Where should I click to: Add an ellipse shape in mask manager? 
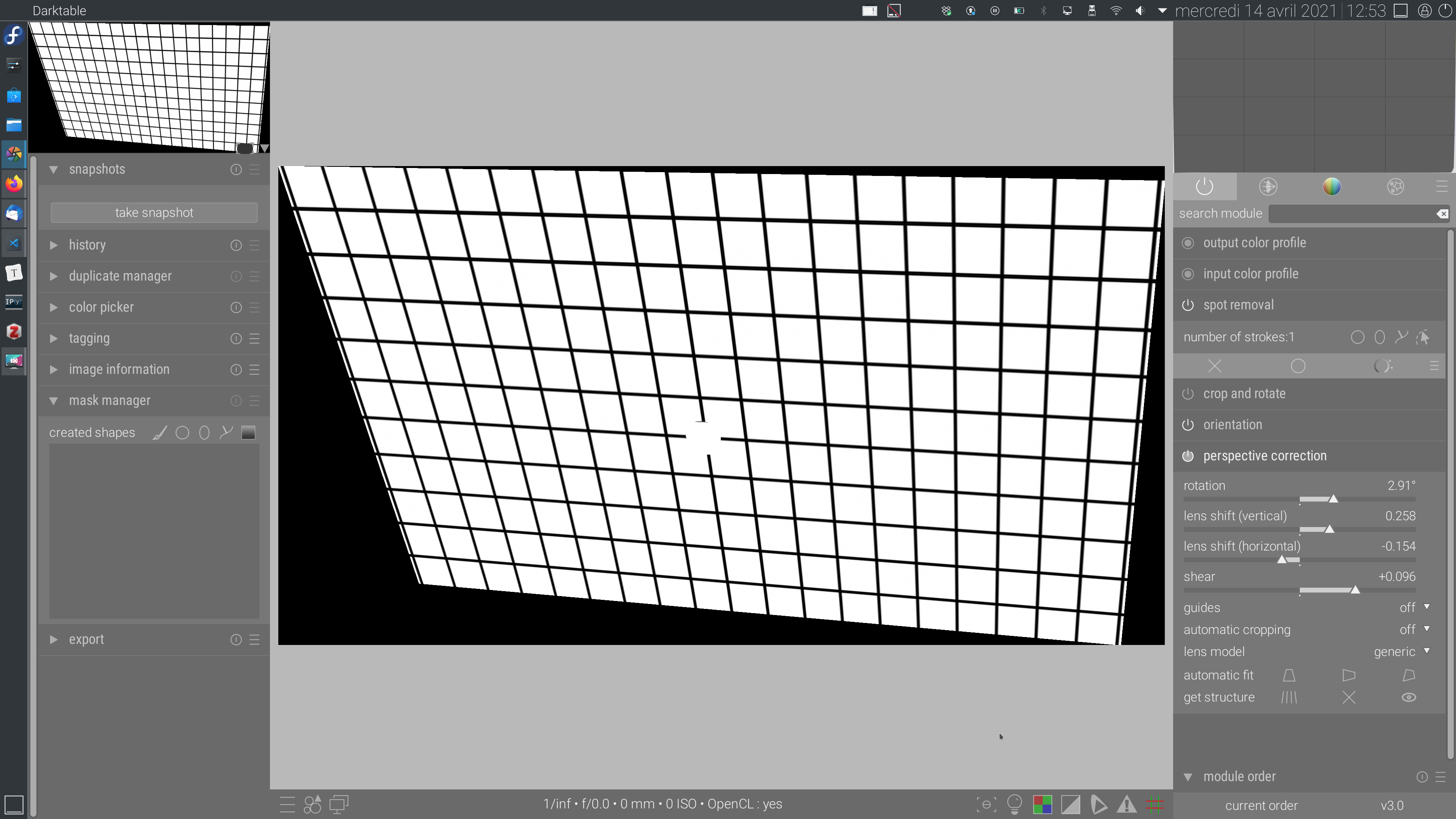pos(204,432)
